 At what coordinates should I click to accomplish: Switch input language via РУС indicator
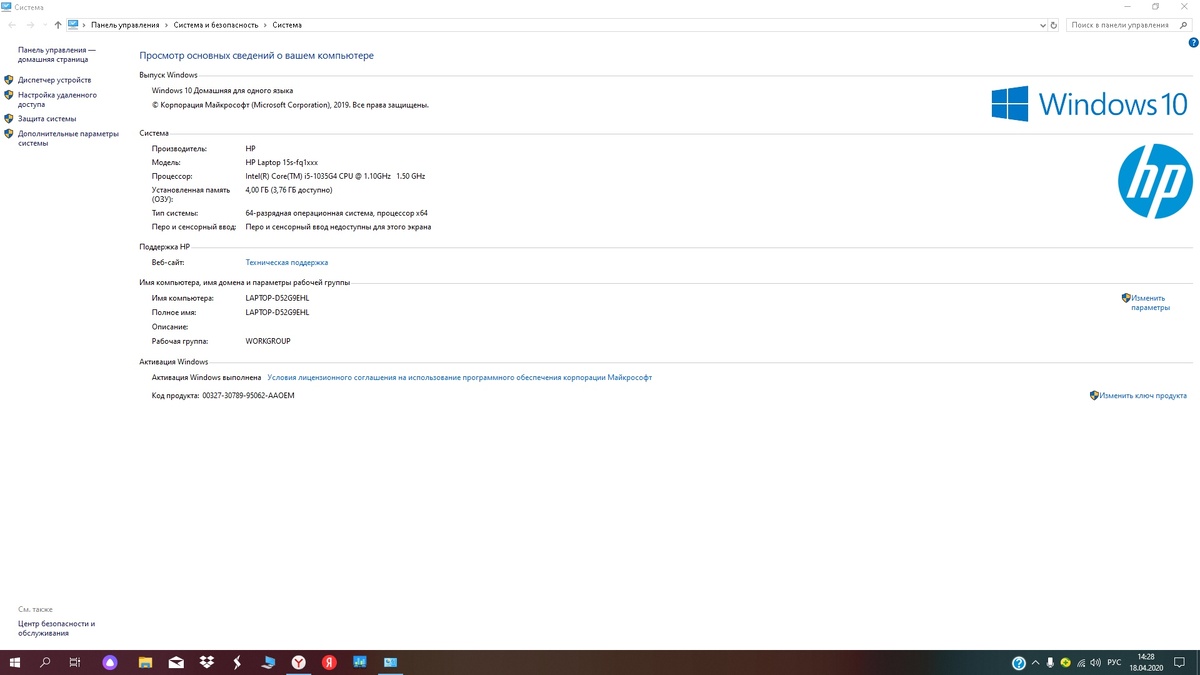[1114, 663]
